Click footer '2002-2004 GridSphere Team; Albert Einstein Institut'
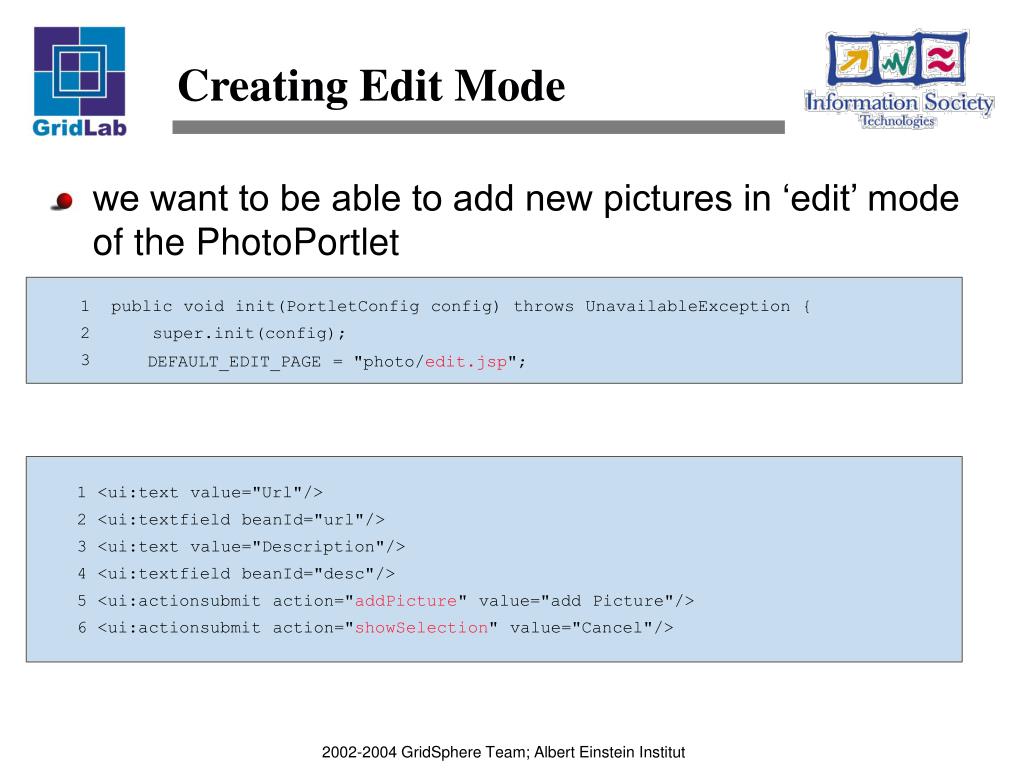 pyautogui.click(x=504, y=752)
